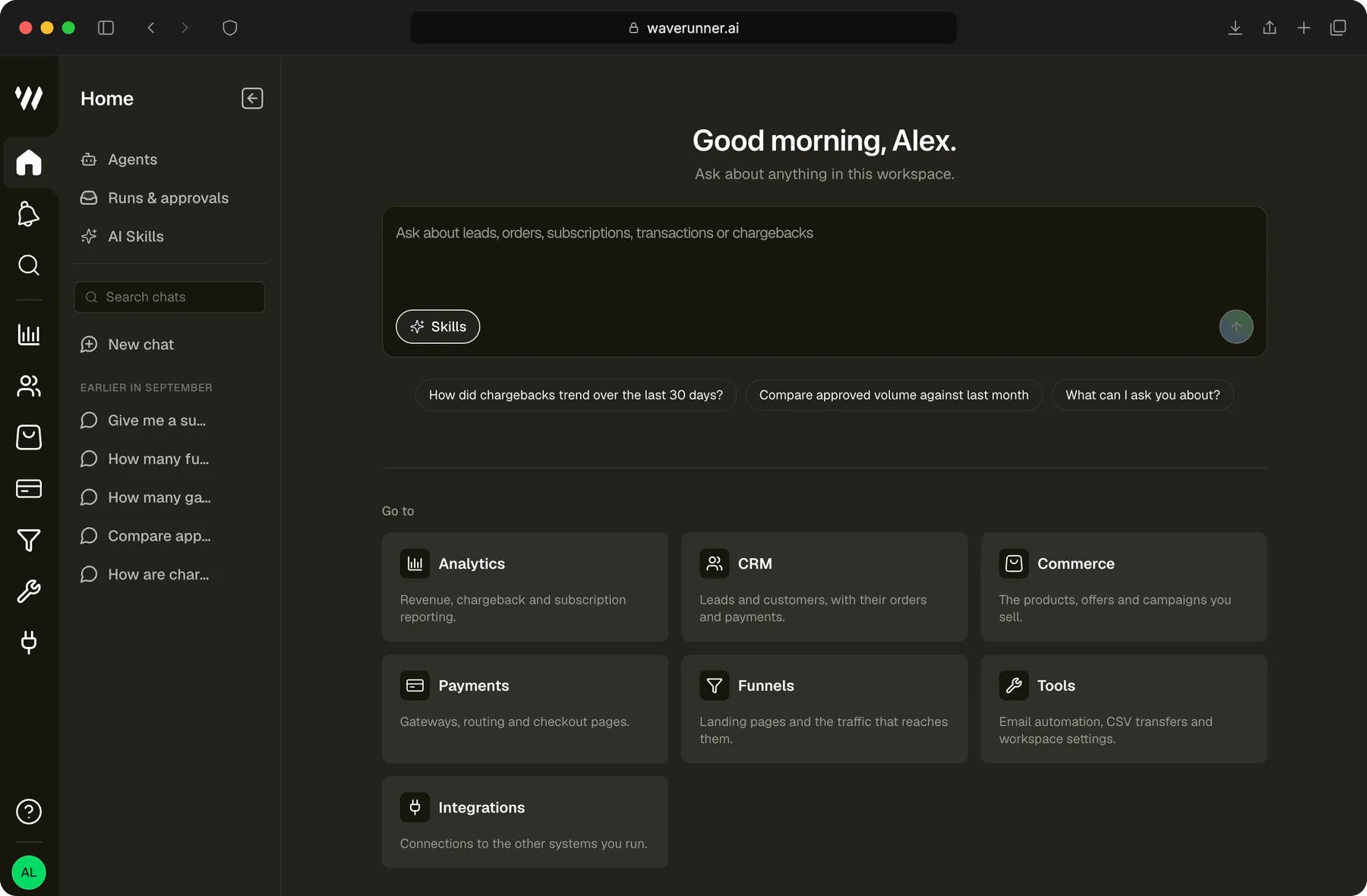Open Commerce shopping bag icon in left rail
The width and height of the screenshot is (1367, 896).
pos(29,437)
